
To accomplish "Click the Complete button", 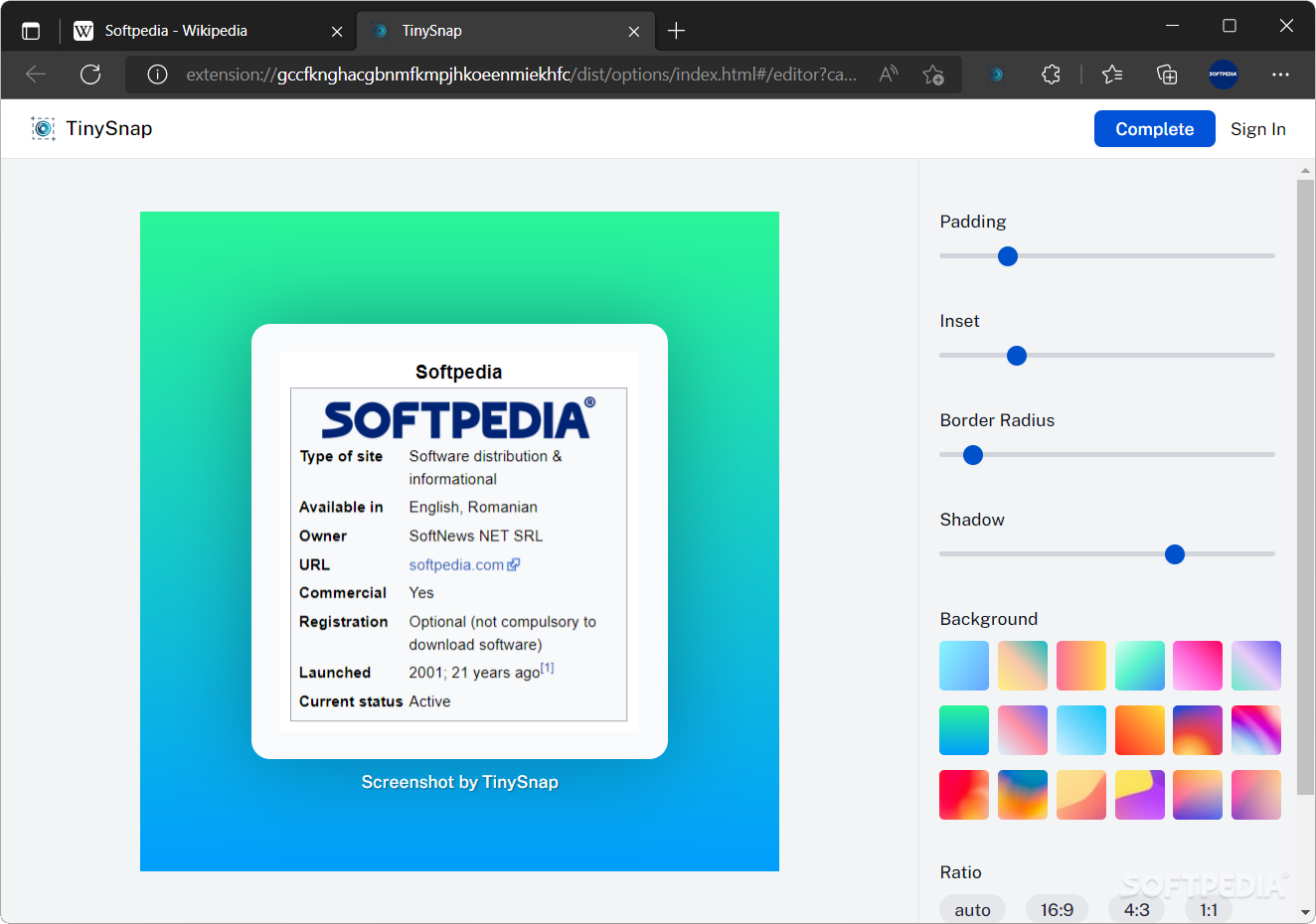I will (1155, 129).
